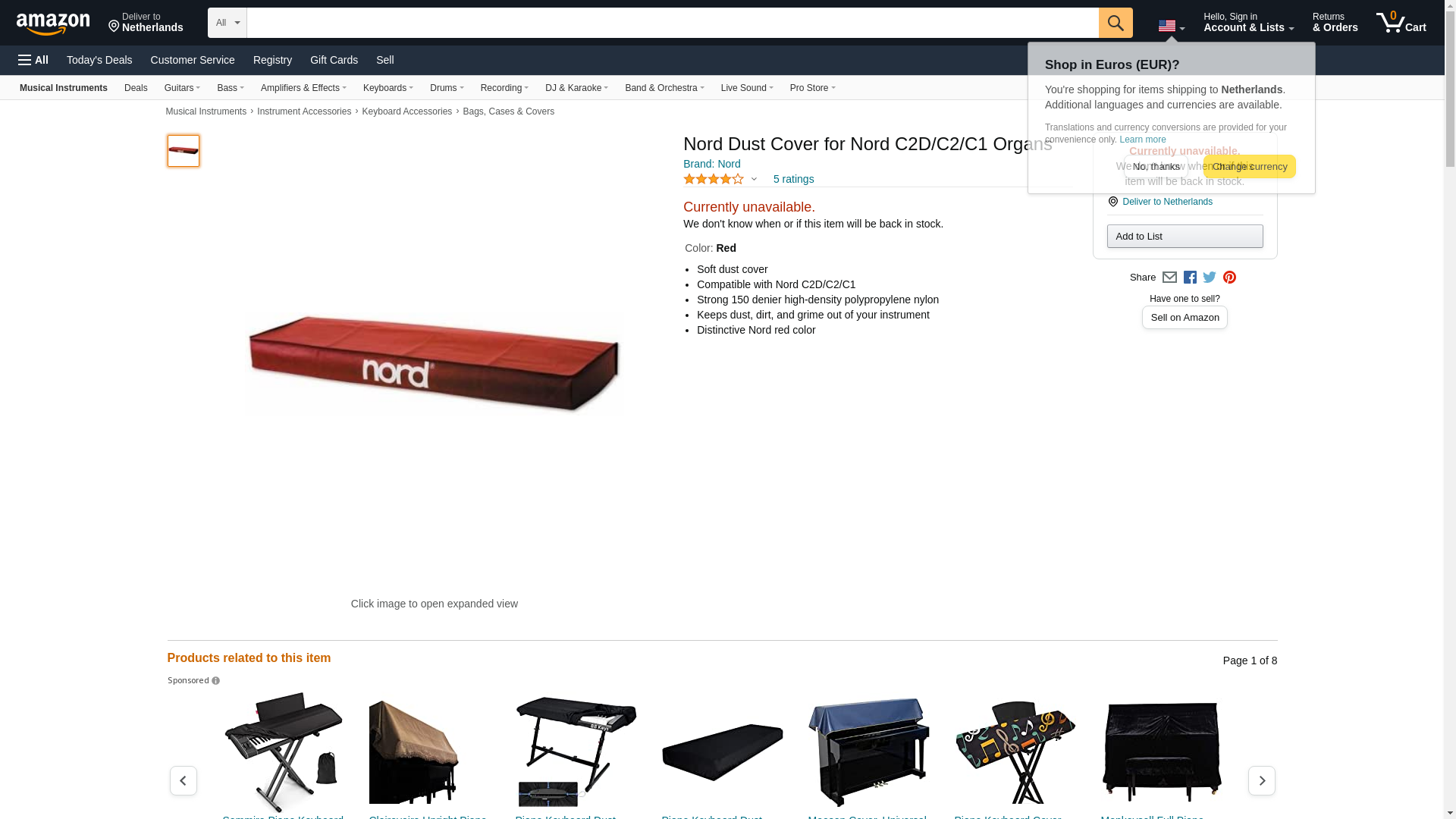Click the search magnifier button

pyautogui.click(x=1116, y=23)
